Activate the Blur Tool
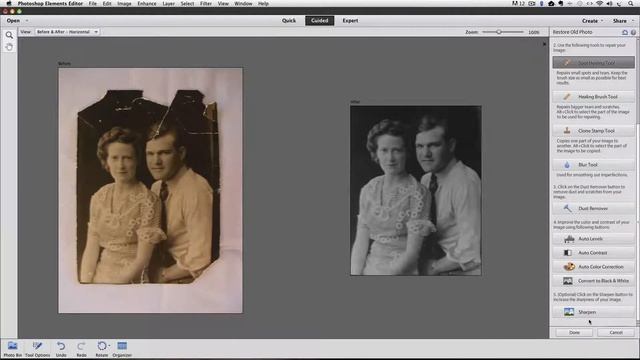The height and width of the screenshot is (360, 640). pyautogui.click(x=593, y=164)
